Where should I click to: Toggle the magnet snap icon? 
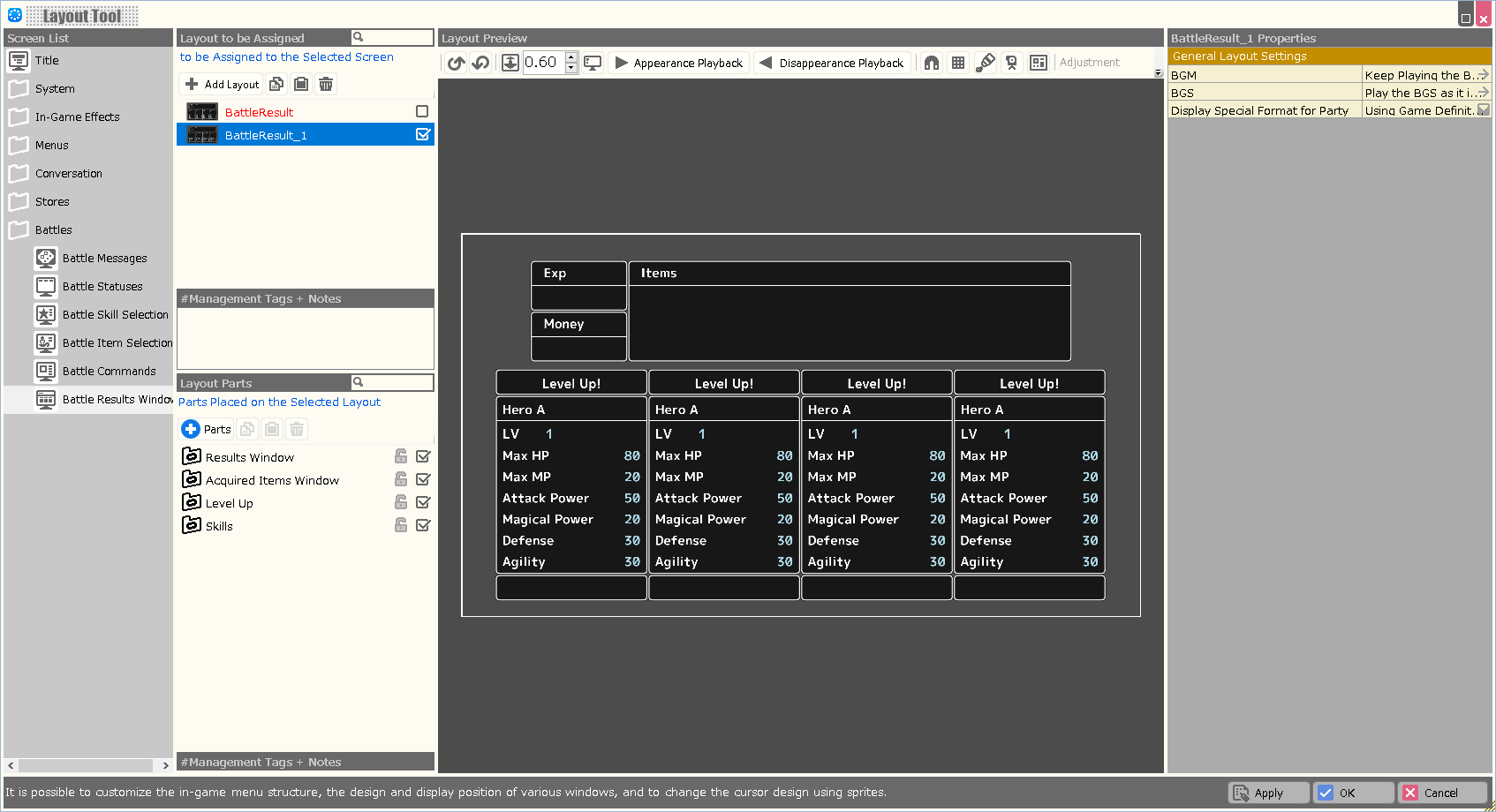point(932,63)
